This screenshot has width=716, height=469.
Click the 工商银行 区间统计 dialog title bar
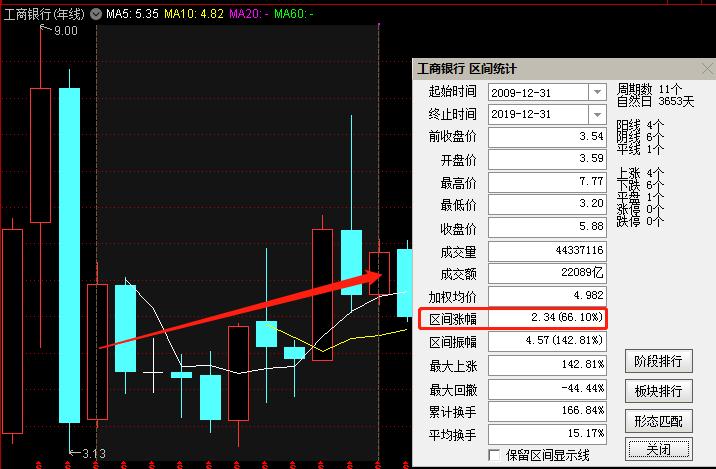click(x=564, y=69)
